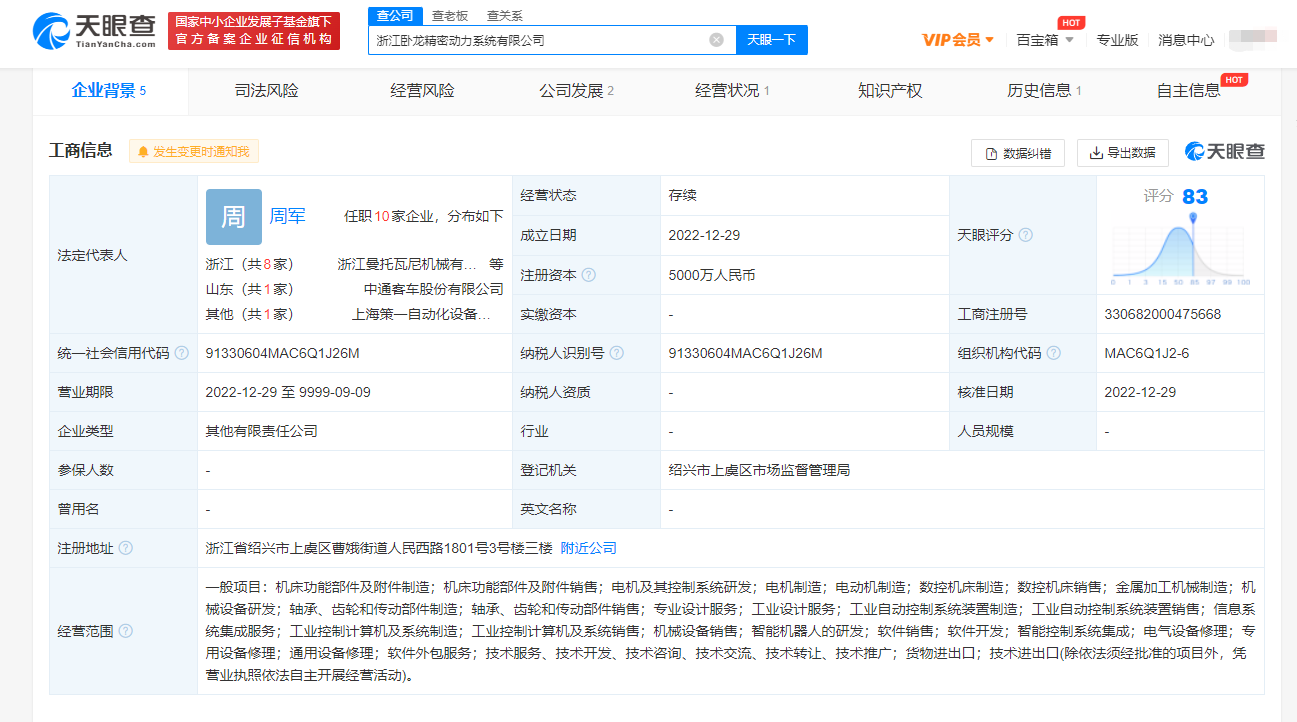
Task: Click the credit code 91330604MAC6Q1J26M under 统一社会信用代码
Action: click(282, 353)
